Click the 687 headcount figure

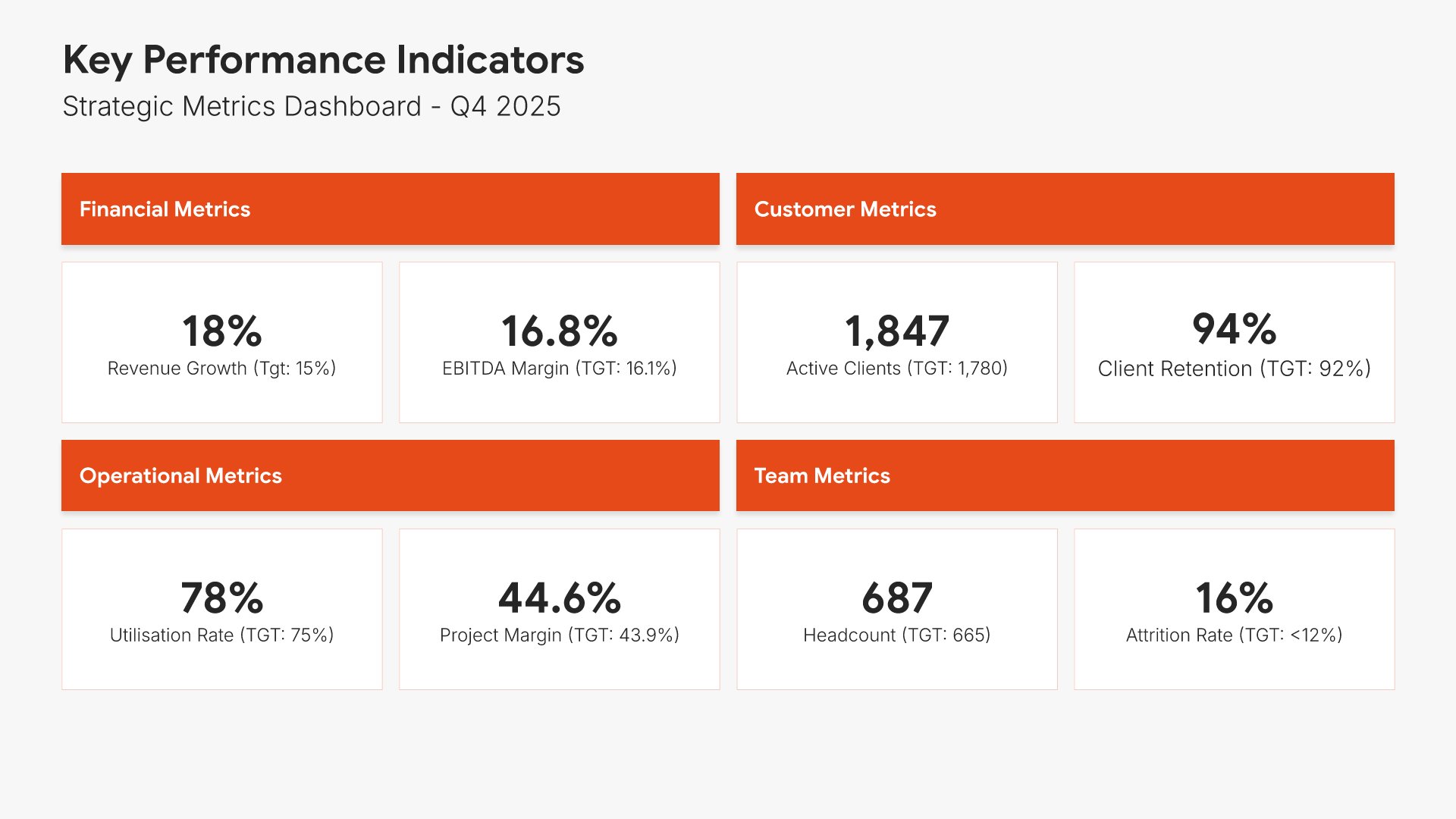tap(896, 598)
